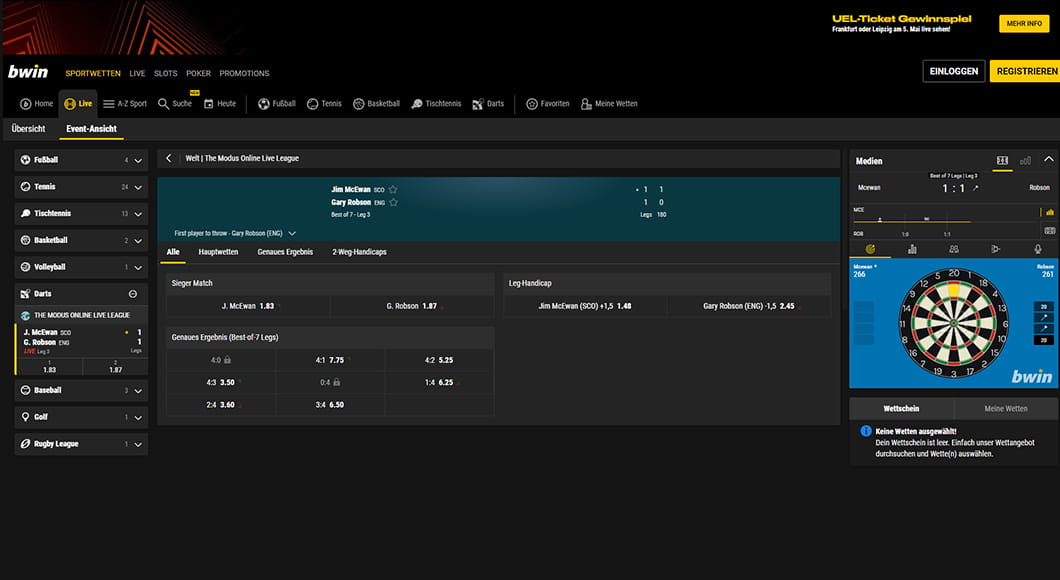Open Suche search magnifier
Screen dimensions: 1060x580
164,104
